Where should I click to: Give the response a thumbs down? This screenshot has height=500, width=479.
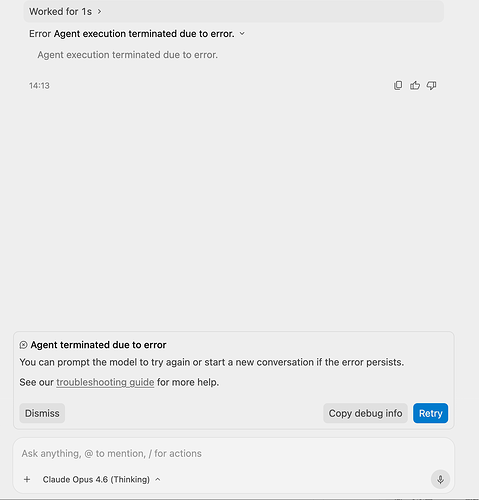coord(432,86)
